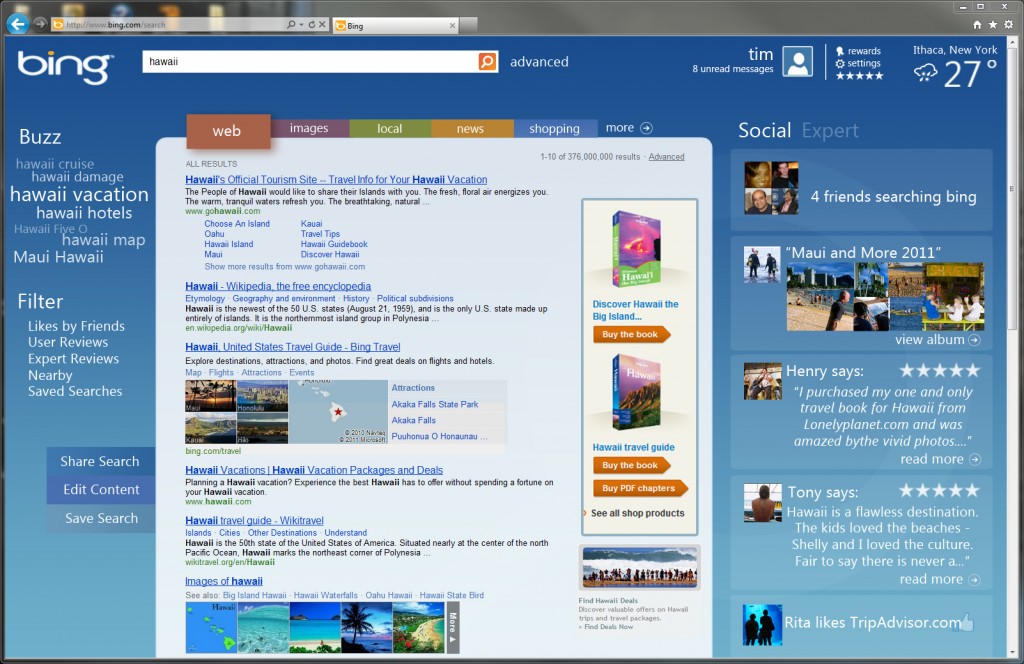
Task: Switch to the shopping tab
Action: (x=554, y=128)
